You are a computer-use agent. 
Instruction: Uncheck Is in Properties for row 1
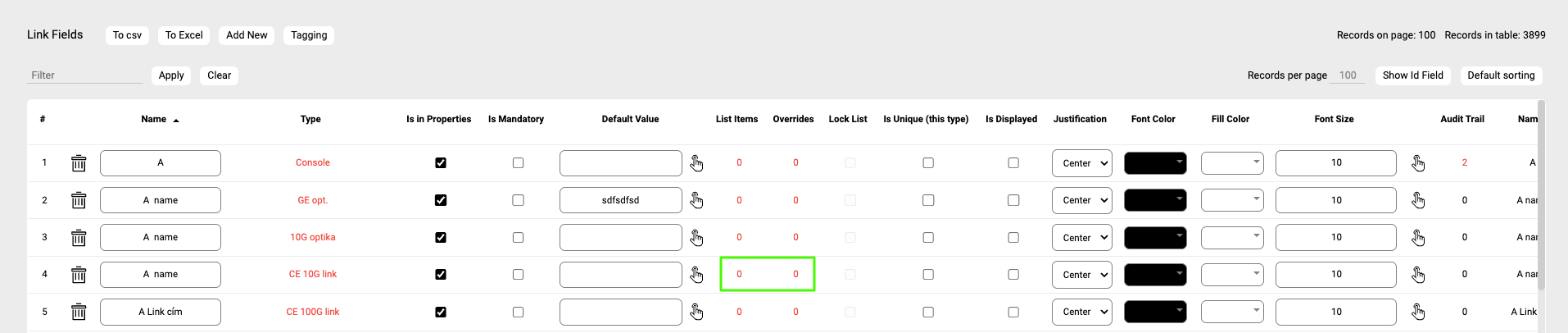click(x=441, y=163)
